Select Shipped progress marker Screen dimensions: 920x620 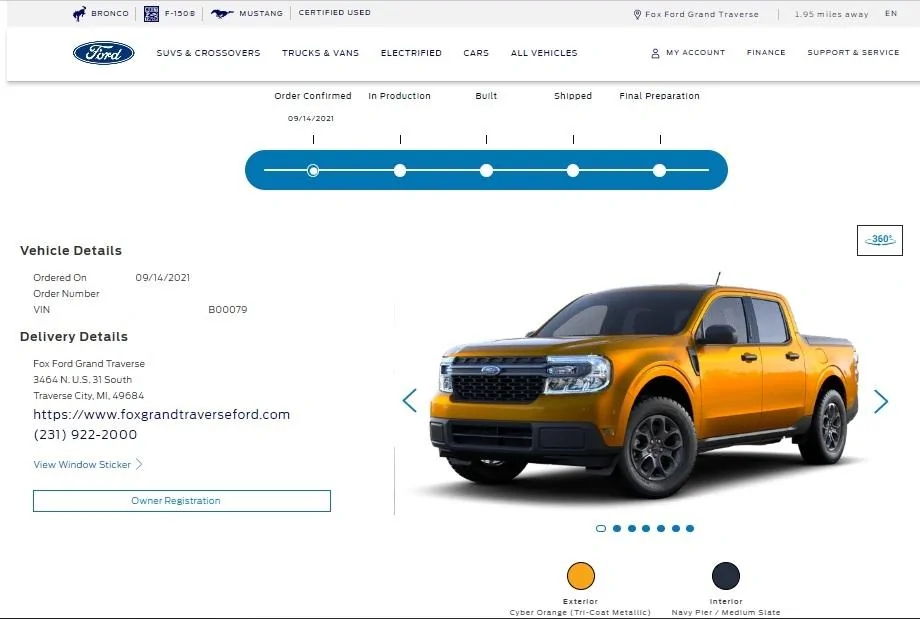(x=573, y=171)
